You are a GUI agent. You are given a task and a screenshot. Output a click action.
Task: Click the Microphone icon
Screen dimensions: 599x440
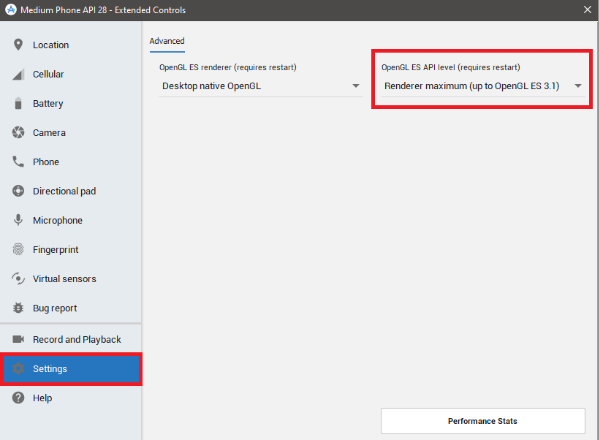click(x=18, y=220)
